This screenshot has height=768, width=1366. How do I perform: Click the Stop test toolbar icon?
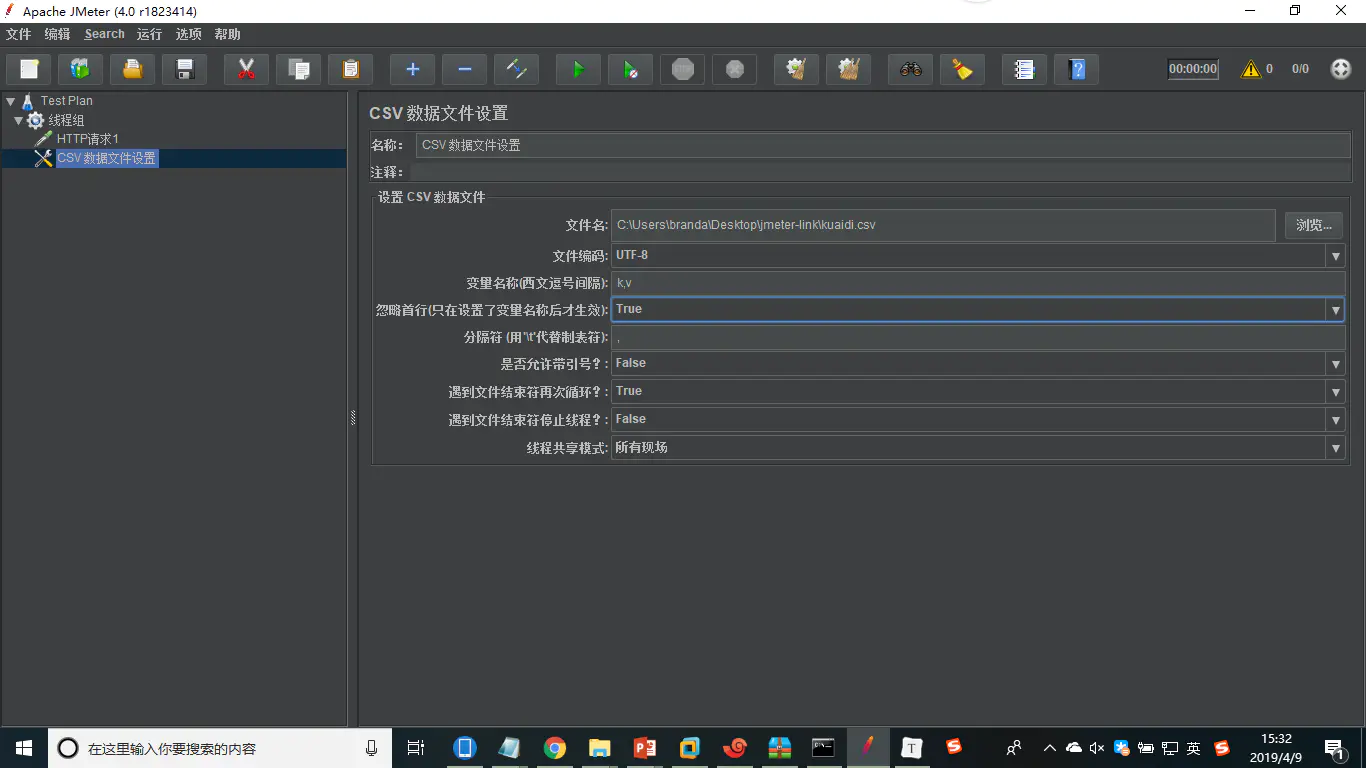(x=683, y=69)
